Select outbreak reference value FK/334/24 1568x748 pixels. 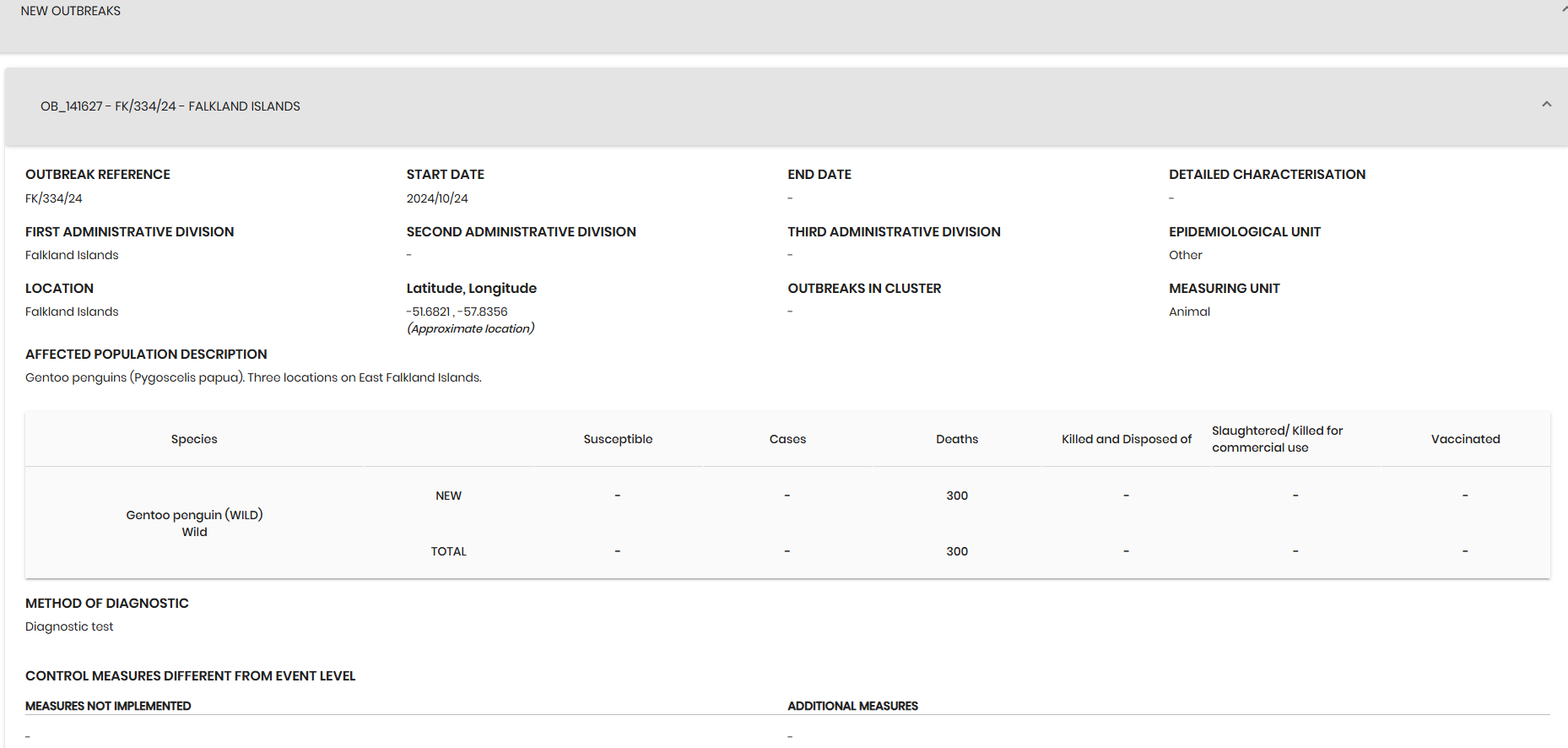coord(54,198)
